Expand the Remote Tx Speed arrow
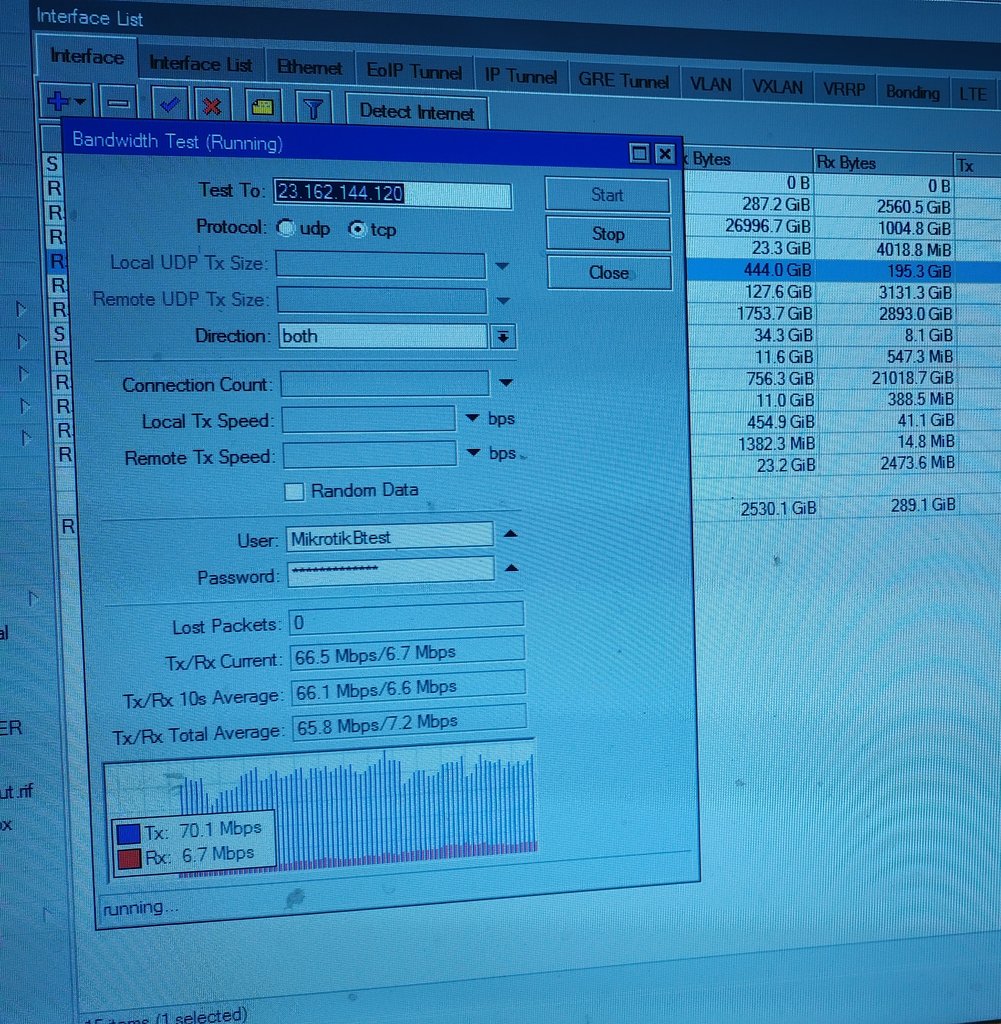 [x=473, y=453]
